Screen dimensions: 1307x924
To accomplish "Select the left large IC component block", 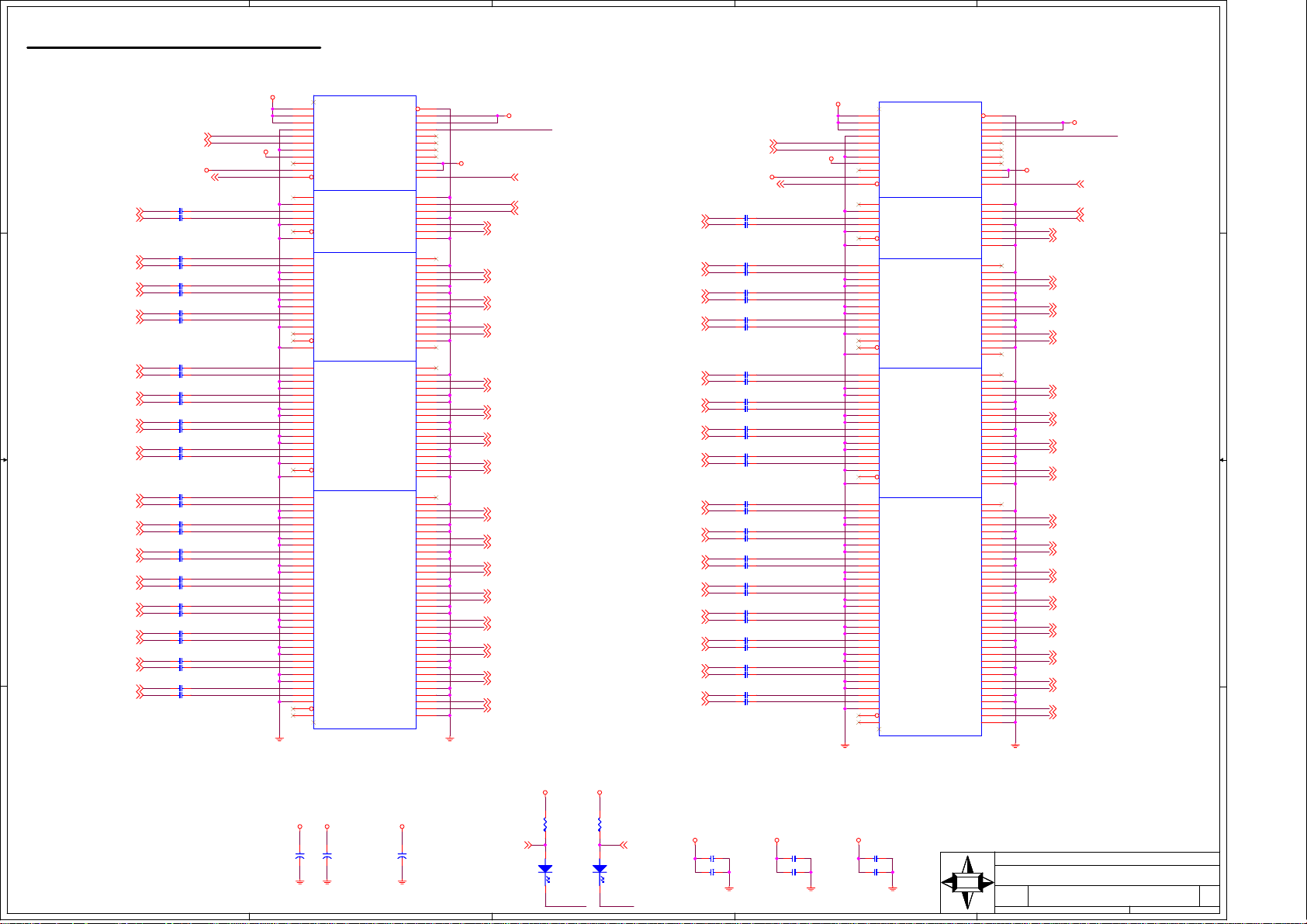I will (365, 412).
